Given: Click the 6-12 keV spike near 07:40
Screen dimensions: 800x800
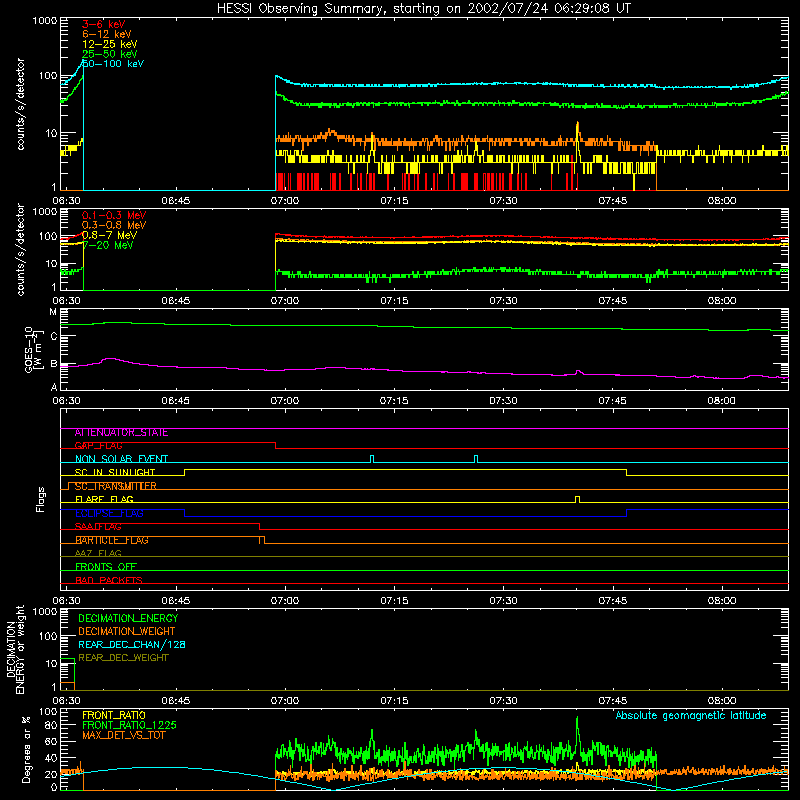Looking at the screenshot, I should point(578,131).
